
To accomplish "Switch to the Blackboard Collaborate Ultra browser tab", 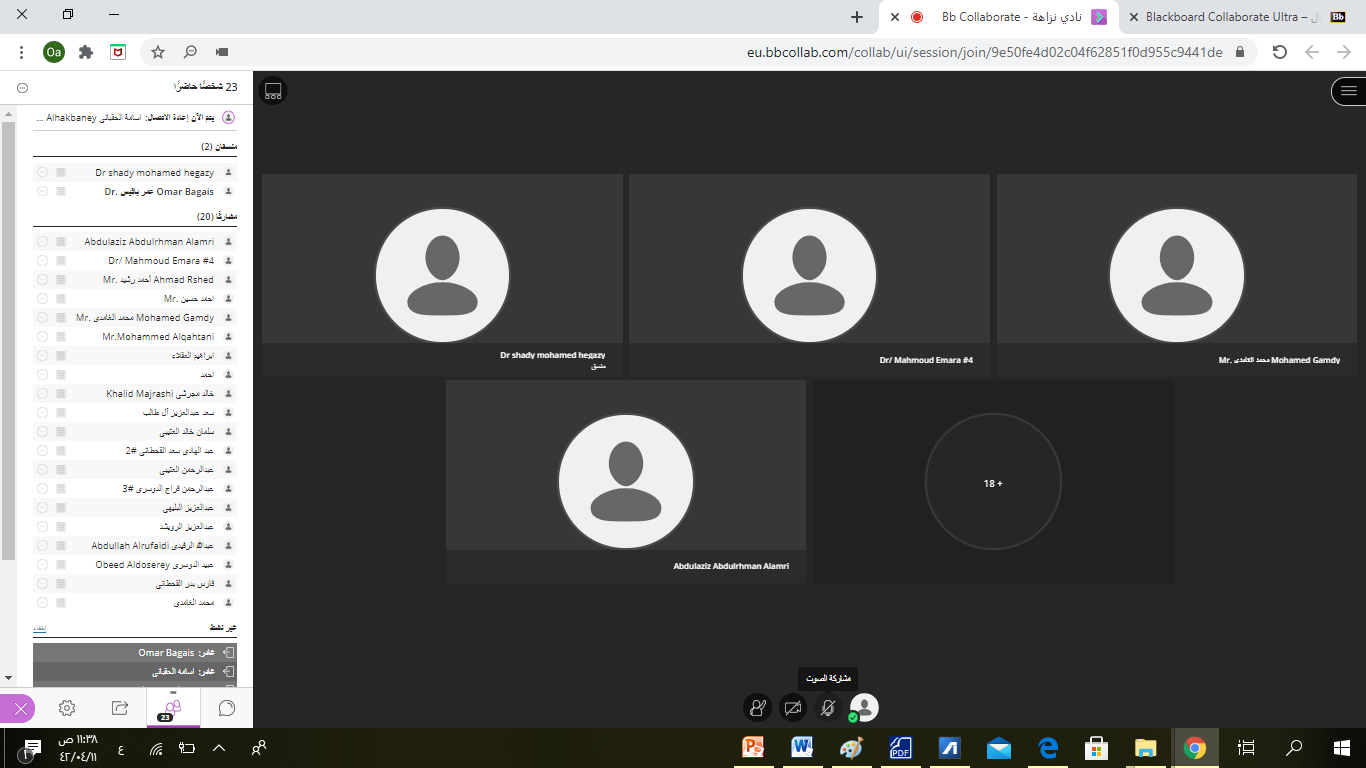I will coord(1222,17).
